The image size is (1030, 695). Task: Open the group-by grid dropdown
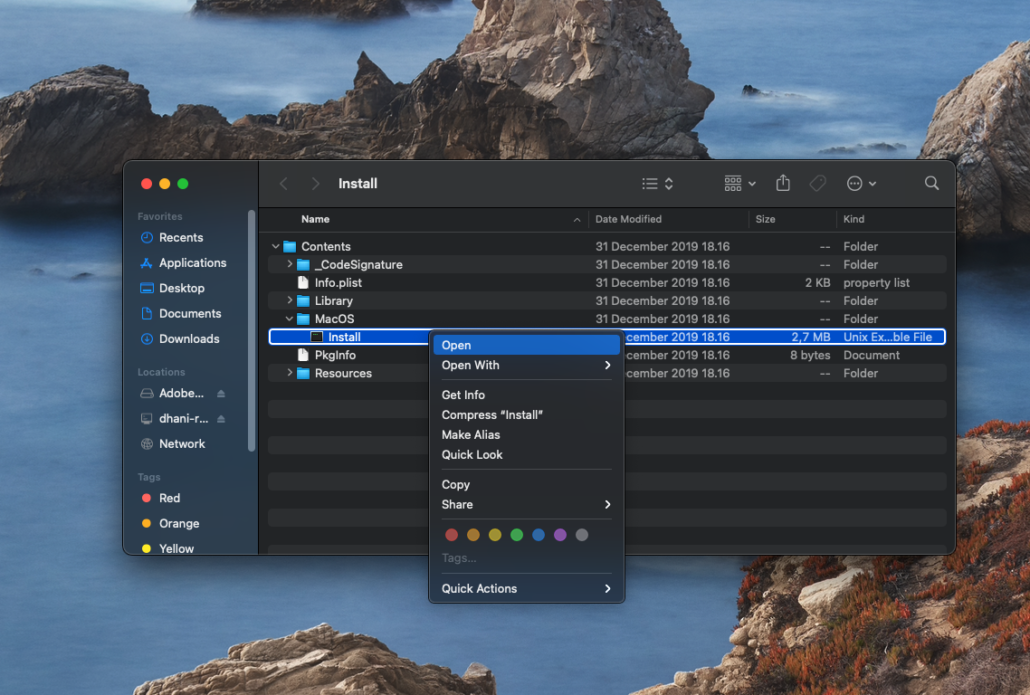[x=740, y=184]
